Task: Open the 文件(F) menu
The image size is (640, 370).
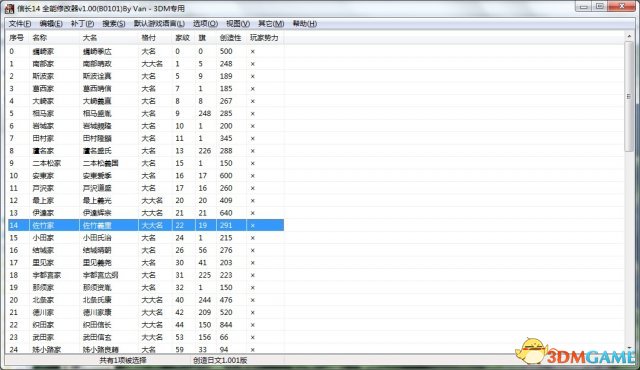Action: pos(20,24)
